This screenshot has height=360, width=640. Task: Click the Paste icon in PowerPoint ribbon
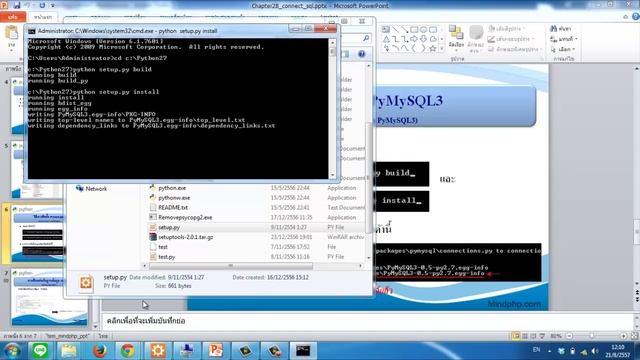tap(11, 33)
